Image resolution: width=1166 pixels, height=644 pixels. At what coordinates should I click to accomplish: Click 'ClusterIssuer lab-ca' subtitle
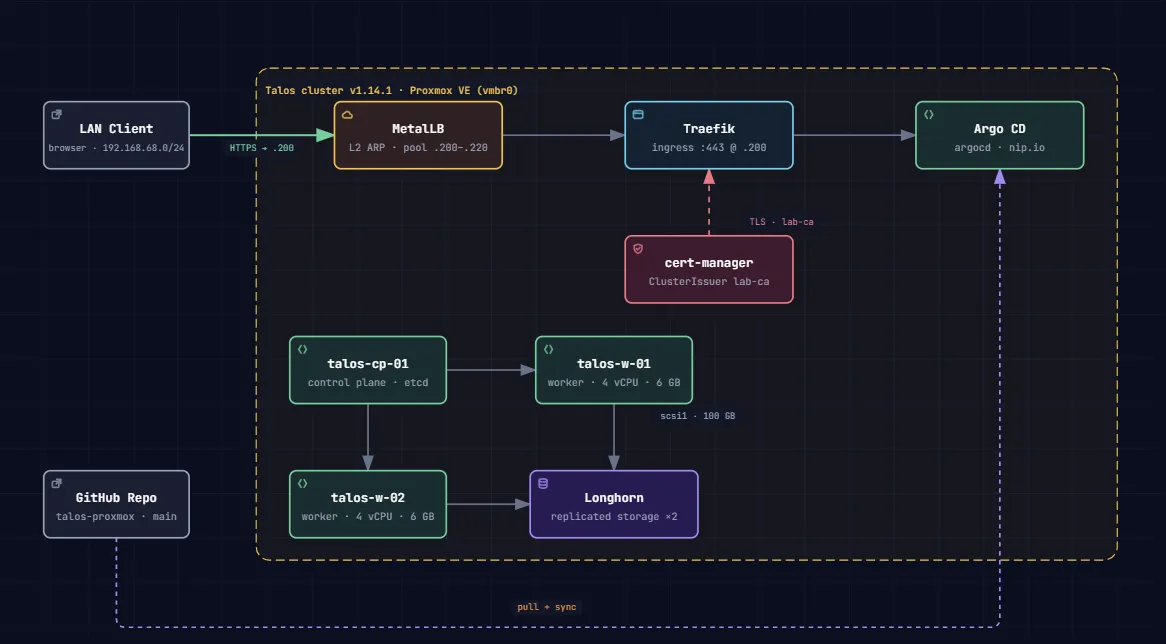pyautogui.click(x=709, y=282)
